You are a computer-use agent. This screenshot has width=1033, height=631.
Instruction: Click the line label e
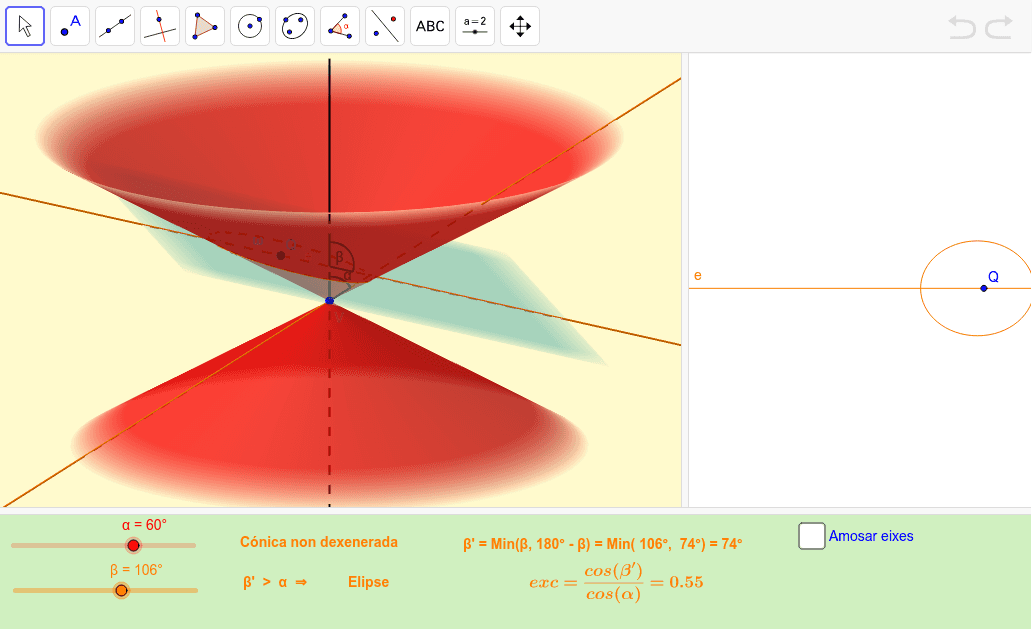tap(698, 275)
